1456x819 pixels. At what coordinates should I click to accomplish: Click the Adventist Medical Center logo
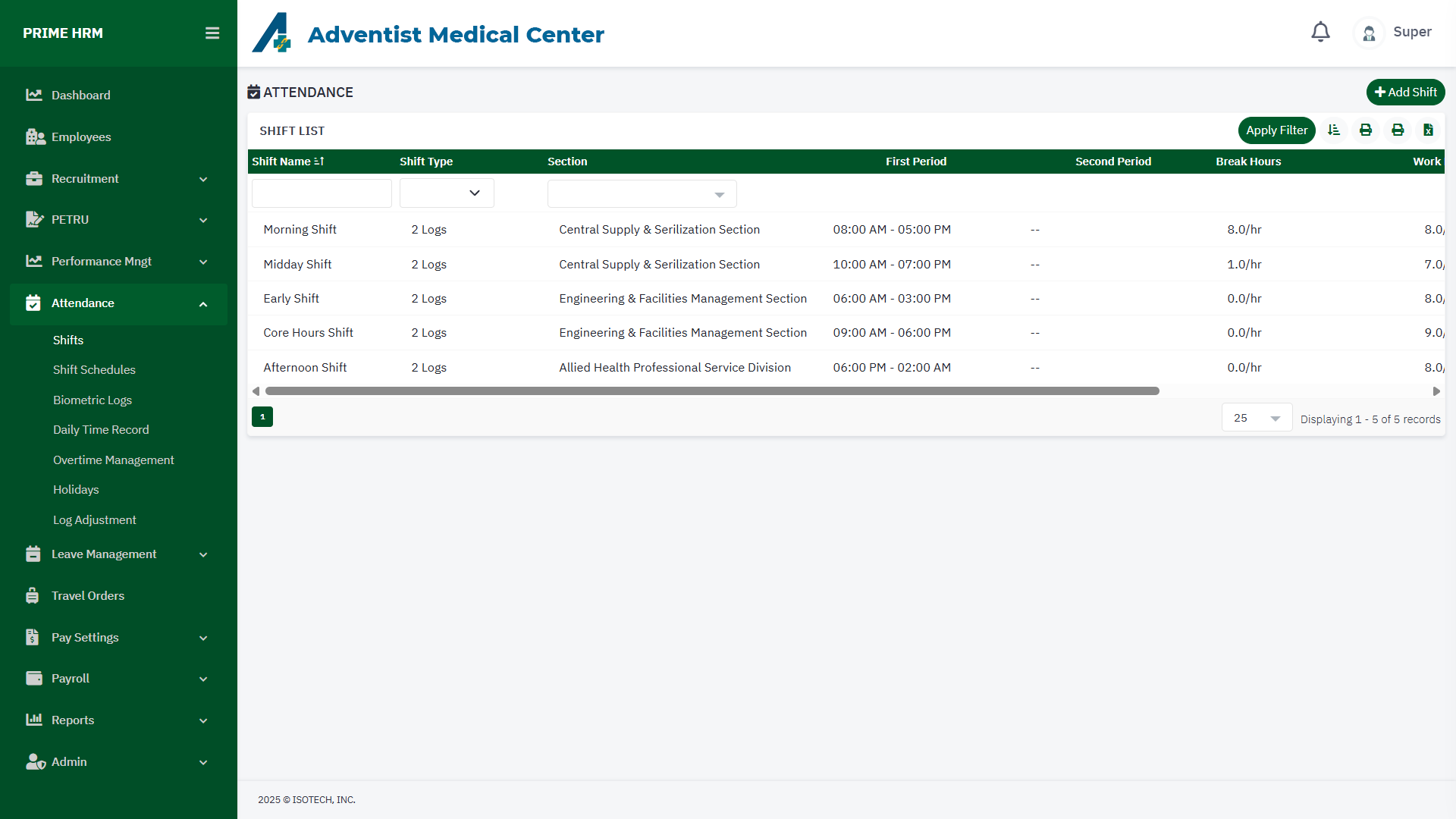(x=271, y=33)
